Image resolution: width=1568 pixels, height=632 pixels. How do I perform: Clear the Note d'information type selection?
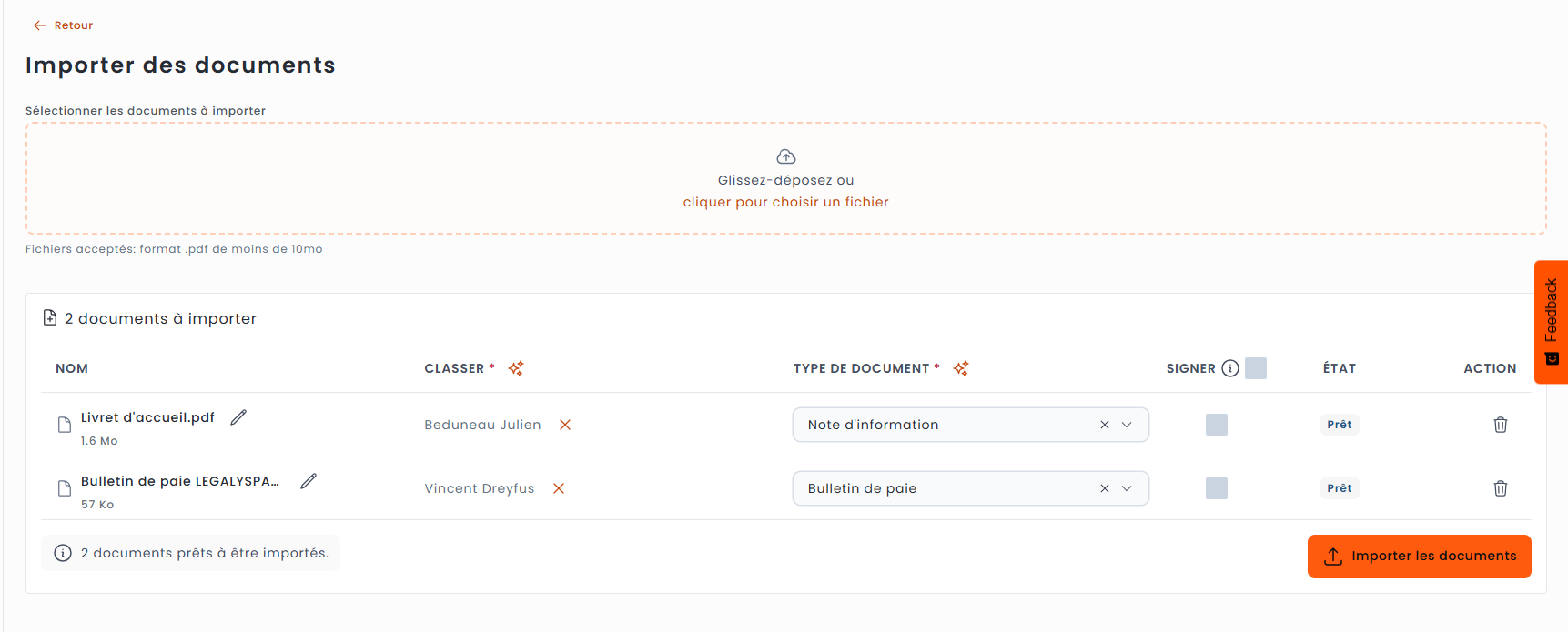click(1105, 425)
